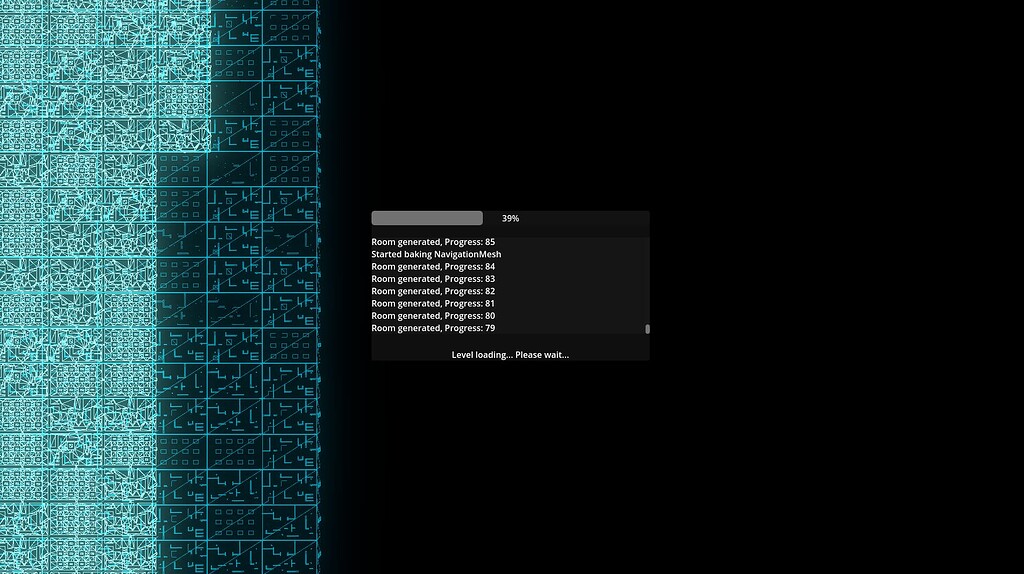Click the 'Room generated, Progress: 82' line

[433, 291]
